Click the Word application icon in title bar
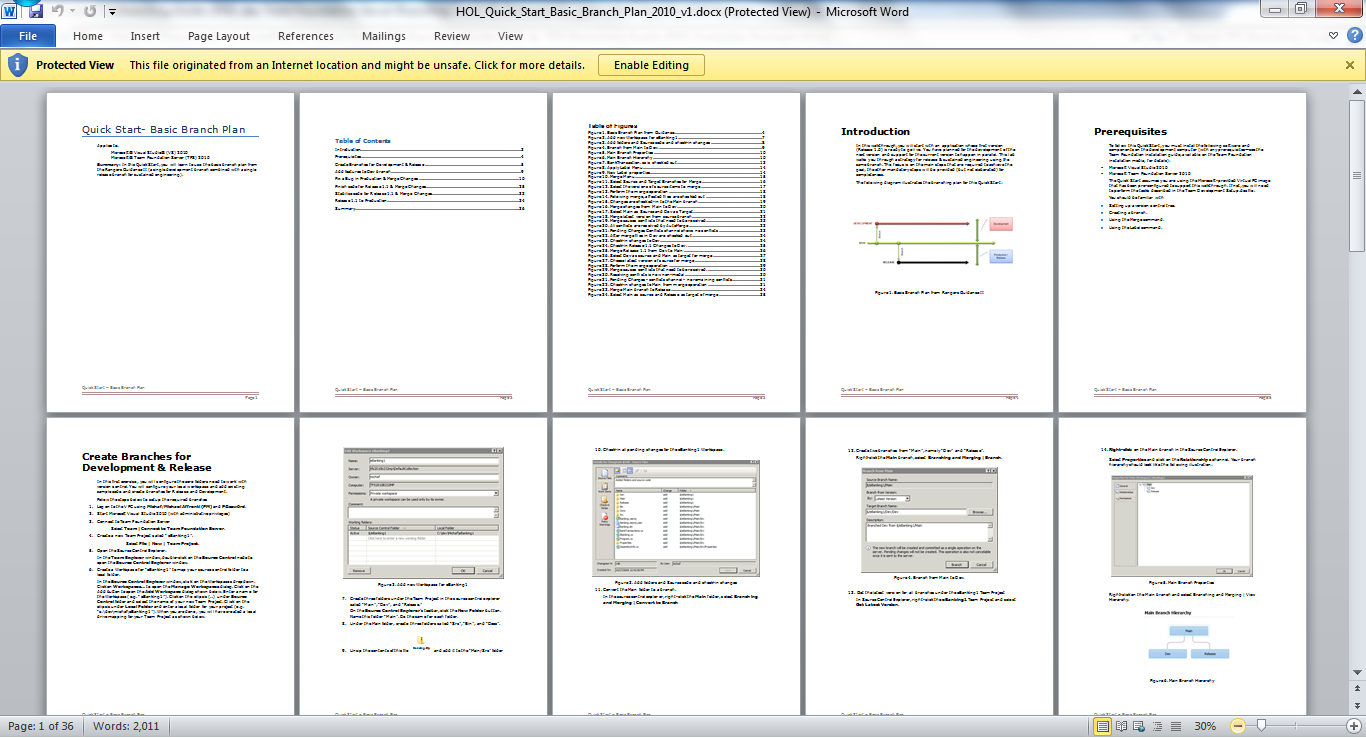1366x738 pixels. (10, 12)
